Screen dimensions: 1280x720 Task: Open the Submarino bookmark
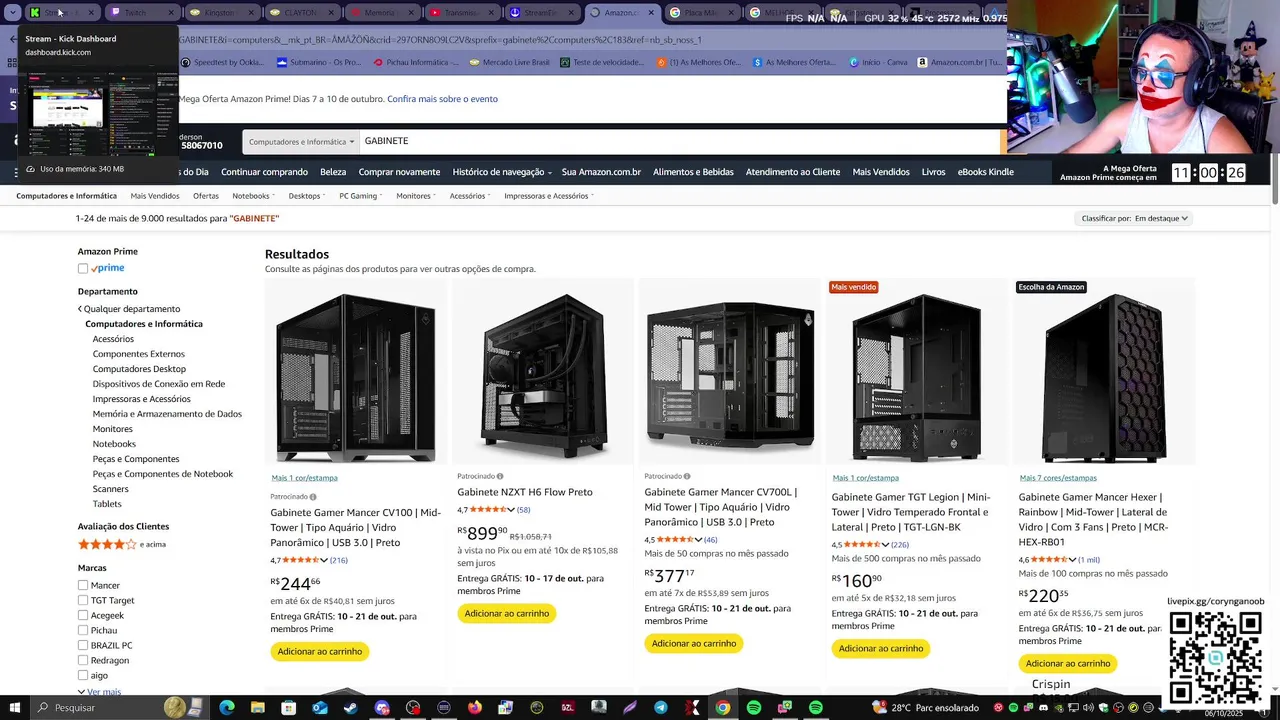click(x=319, y=62)
